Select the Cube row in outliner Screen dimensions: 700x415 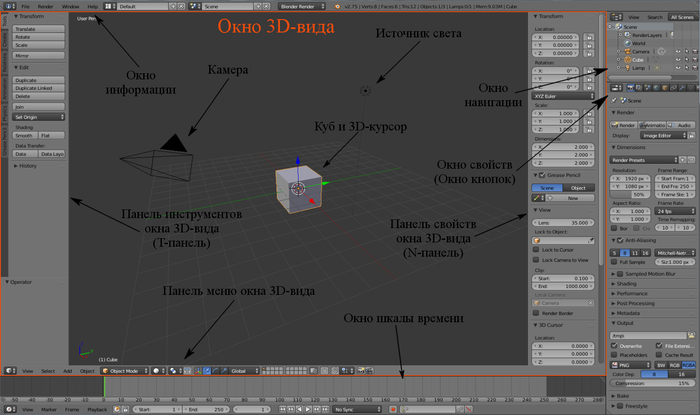pos(638,60)
